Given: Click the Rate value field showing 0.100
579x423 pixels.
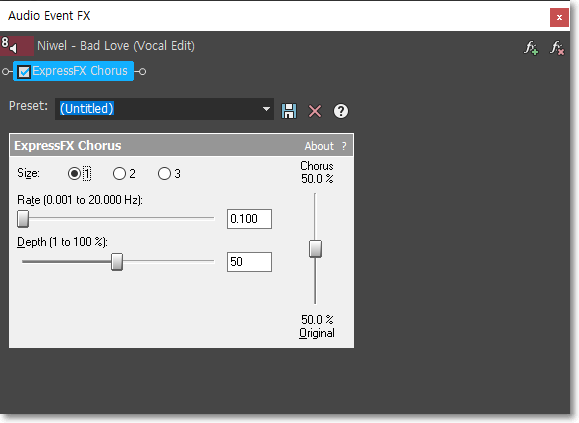Looking at the screenshot, I should point(249,219).
